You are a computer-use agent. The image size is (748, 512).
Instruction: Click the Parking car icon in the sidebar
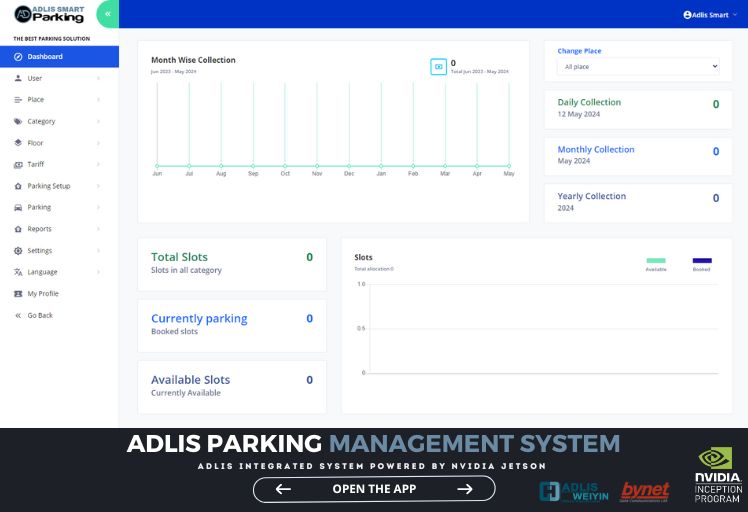pos(18,208)
